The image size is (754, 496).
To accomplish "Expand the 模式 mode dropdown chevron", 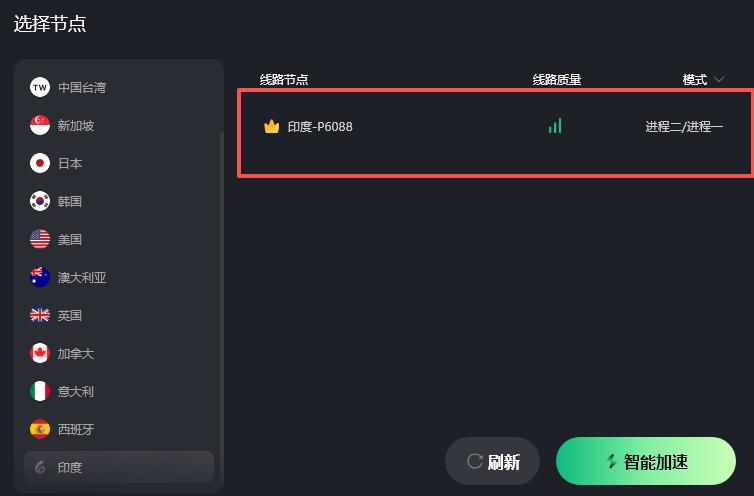I will pos(719,79).
